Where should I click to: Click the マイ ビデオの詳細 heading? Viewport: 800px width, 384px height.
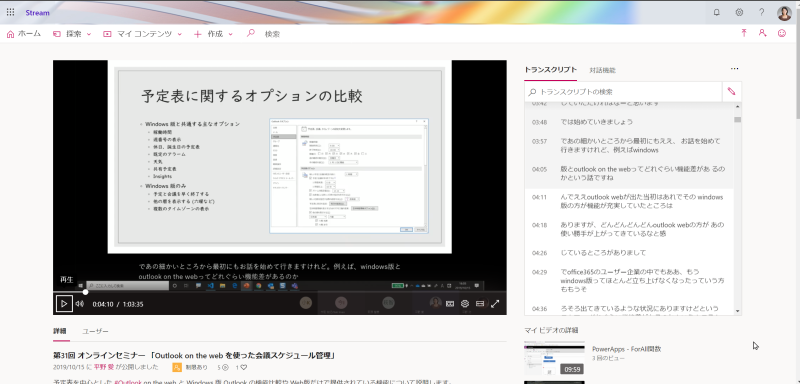click(x=550, y=329)
